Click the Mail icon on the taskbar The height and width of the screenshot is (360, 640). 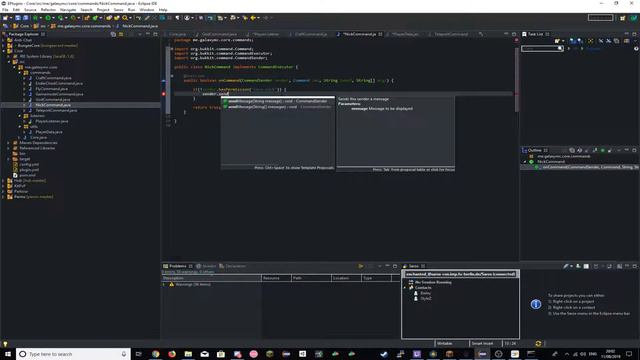click(204, 354)
